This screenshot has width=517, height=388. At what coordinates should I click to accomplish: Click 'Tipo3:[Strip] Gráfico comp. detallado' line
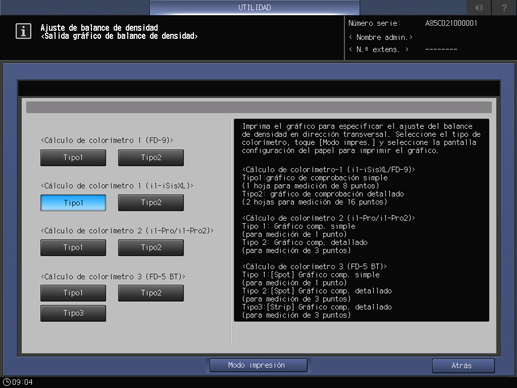coord(317,307)
